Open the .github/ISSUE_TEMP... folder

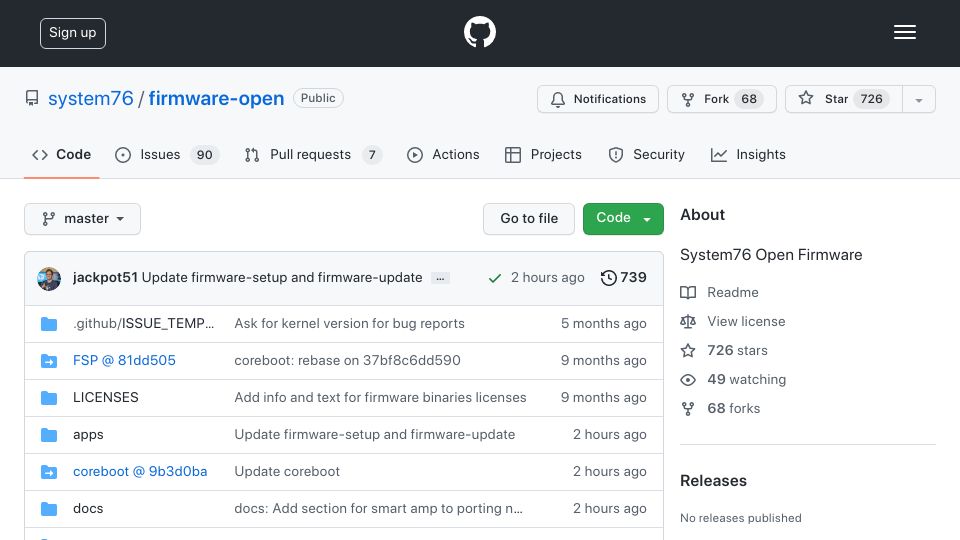(x=143, y=323)
